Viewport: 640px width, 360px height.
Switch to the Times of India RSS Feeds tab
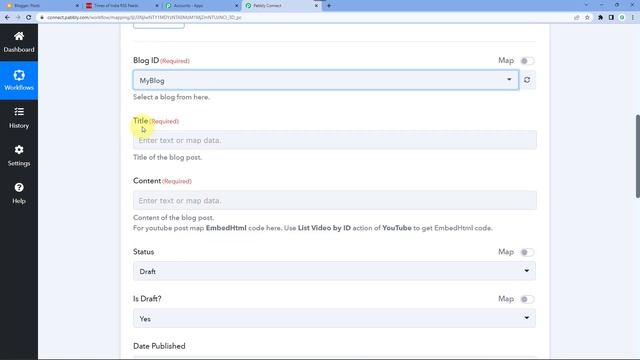click(x=121, y=6)
